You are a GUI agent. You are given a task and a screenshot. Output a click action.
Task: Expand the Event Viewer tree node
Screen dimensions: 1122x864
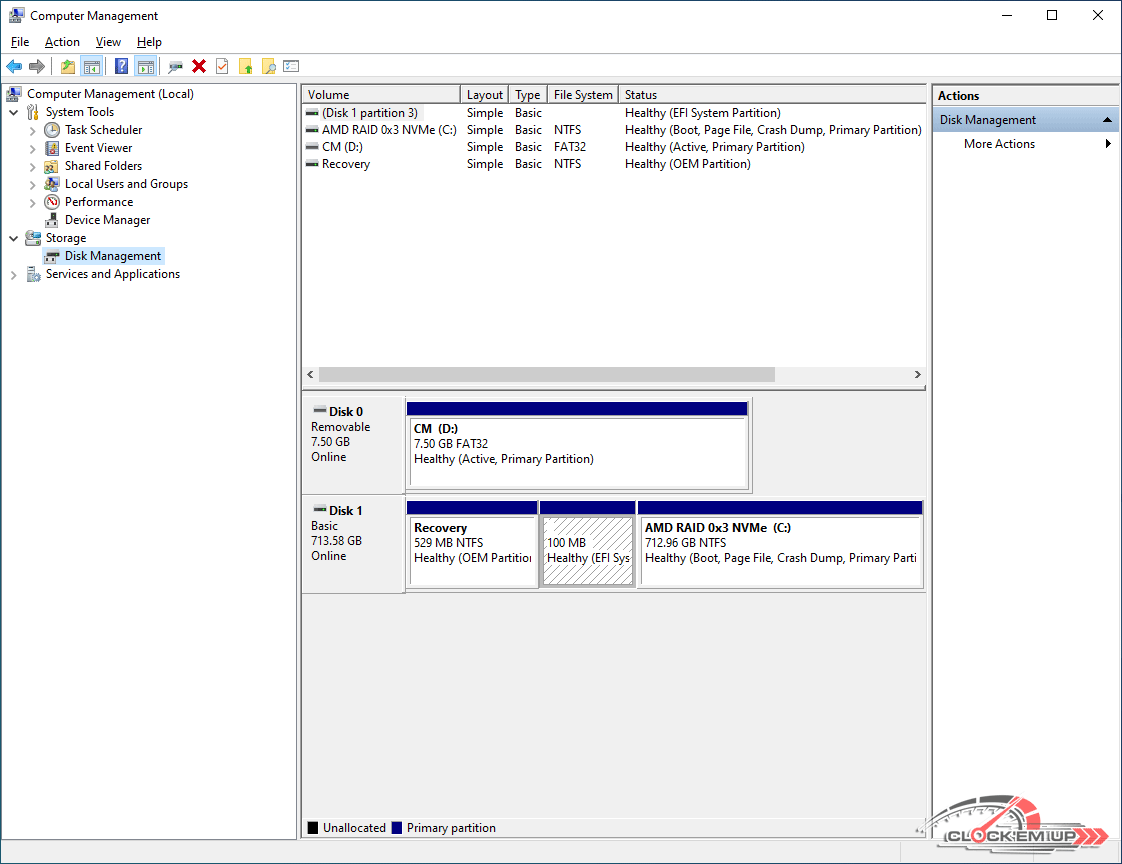coord(33,148)
